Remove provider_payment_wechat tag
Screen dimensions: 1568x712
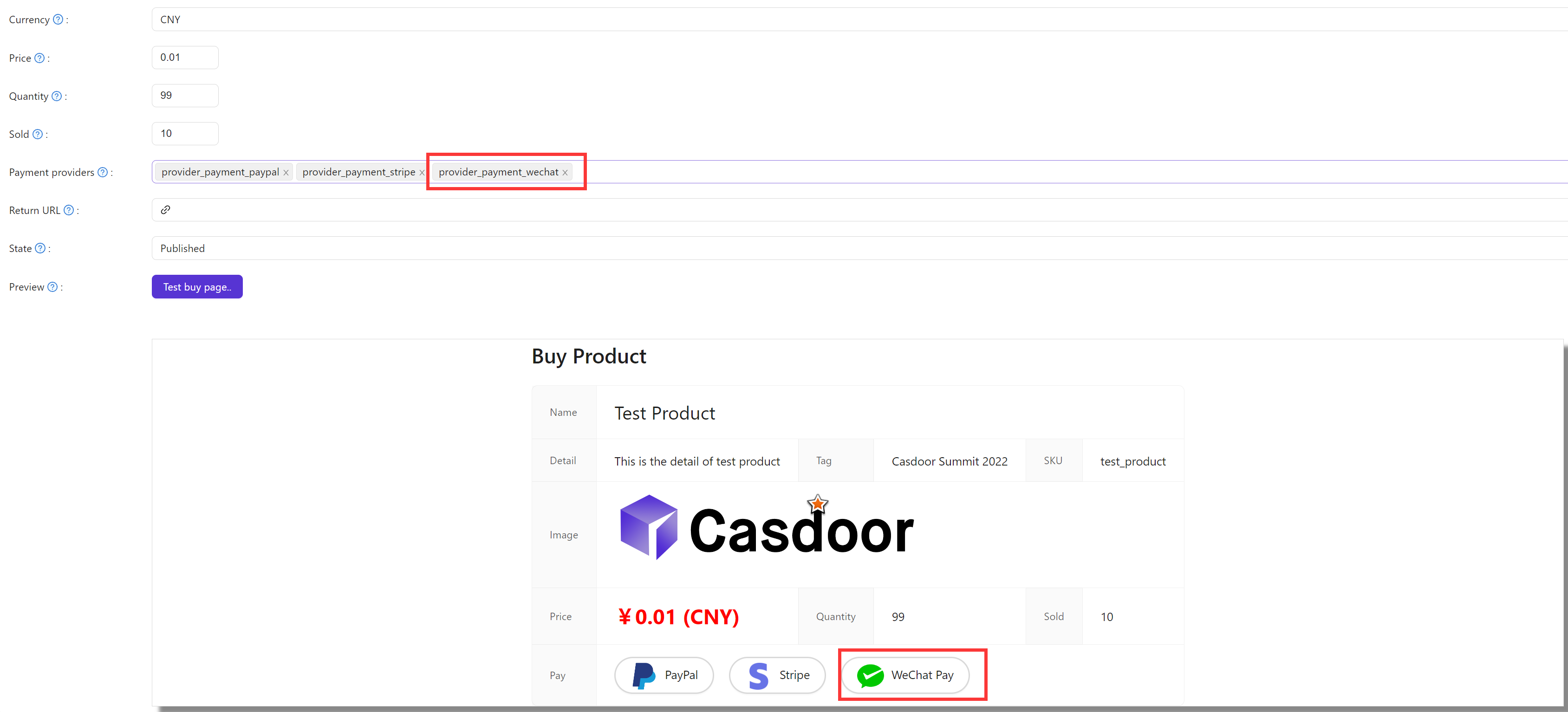coord(568,172)
